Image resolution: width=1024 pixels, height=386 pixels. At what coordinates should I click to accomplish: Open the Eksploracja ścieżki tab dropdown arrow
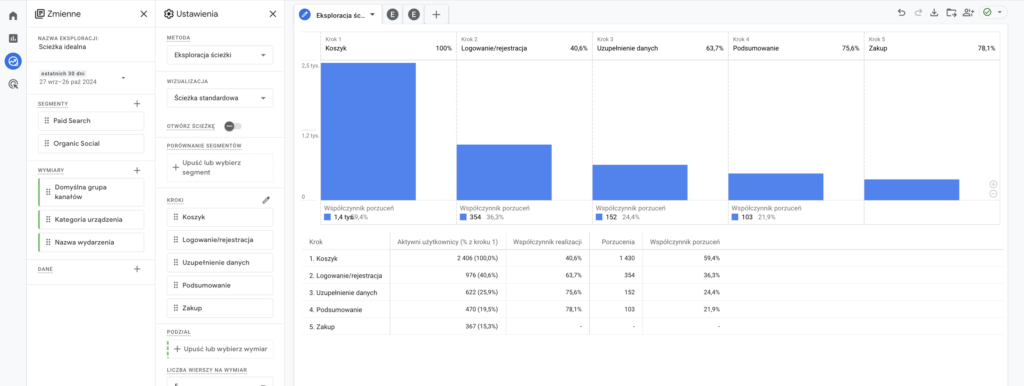pos(372,14)
